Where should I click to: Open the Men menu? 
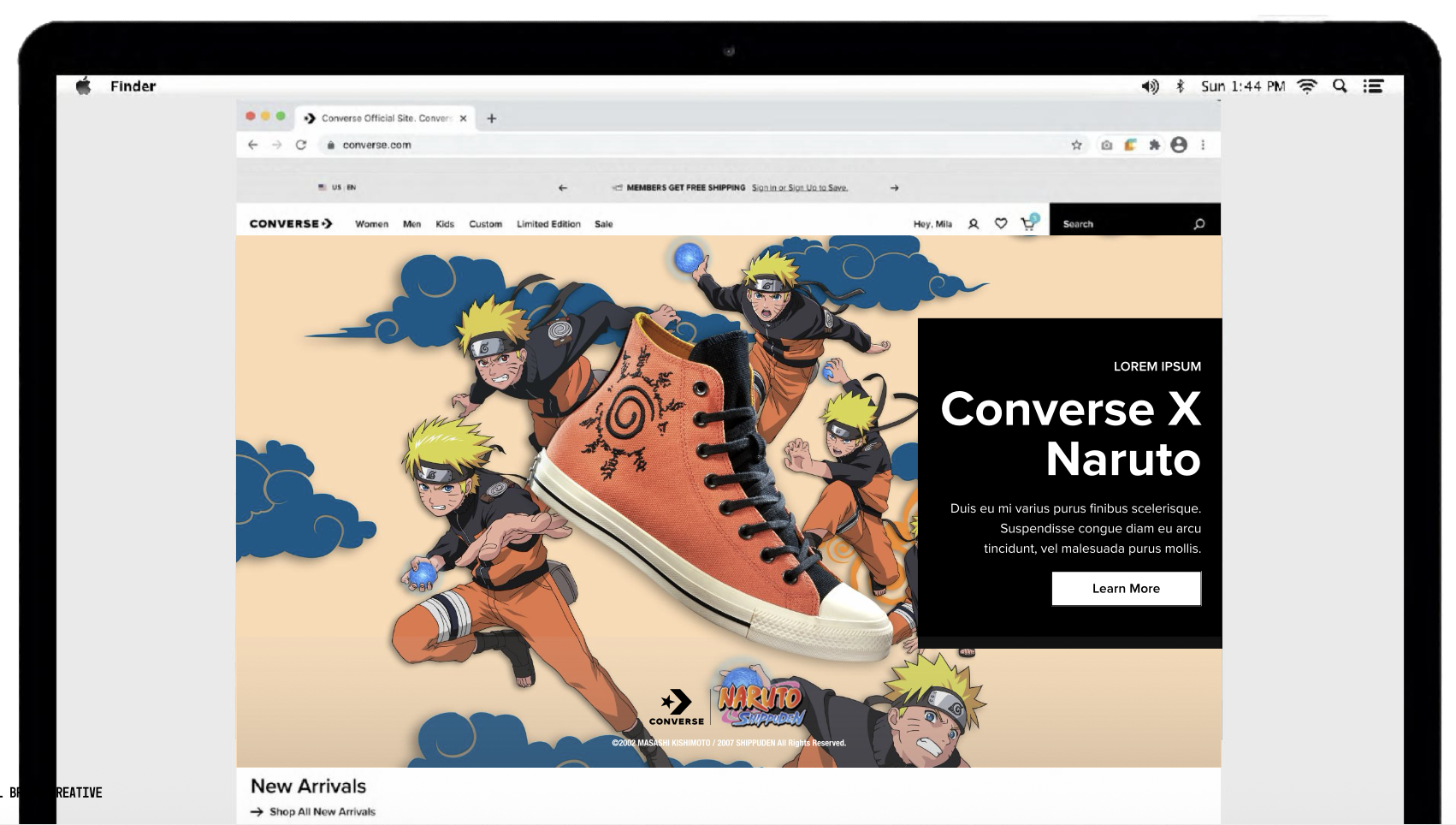(411, 224)
